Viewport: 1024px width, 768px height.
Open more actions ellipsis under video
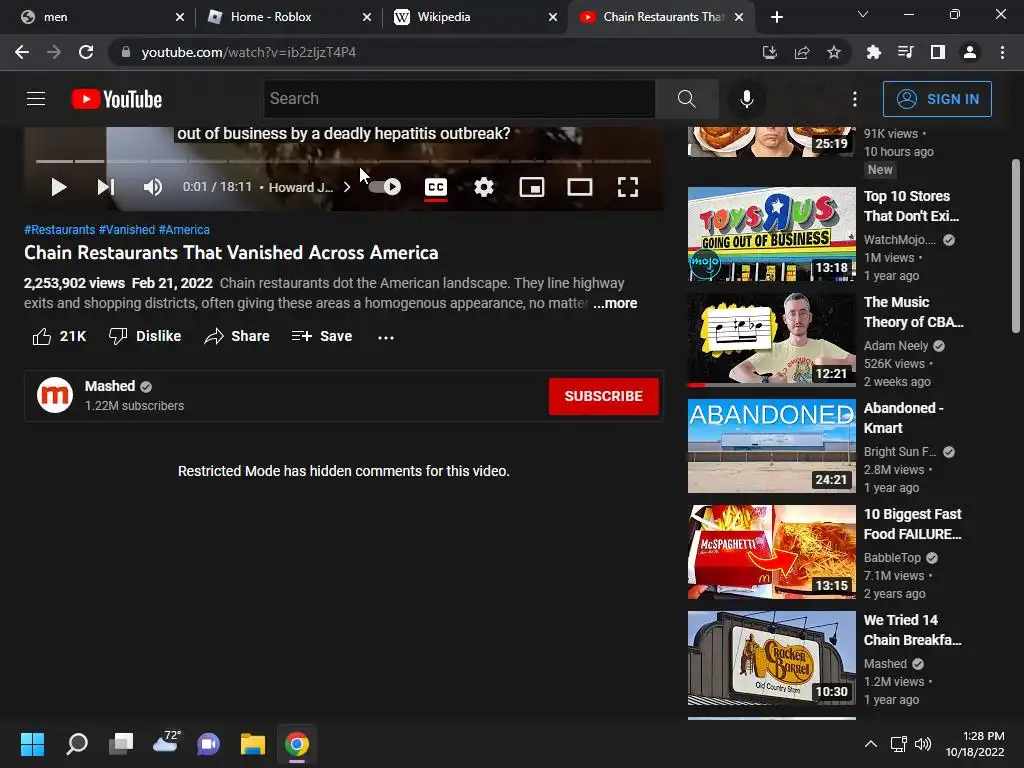386,337
